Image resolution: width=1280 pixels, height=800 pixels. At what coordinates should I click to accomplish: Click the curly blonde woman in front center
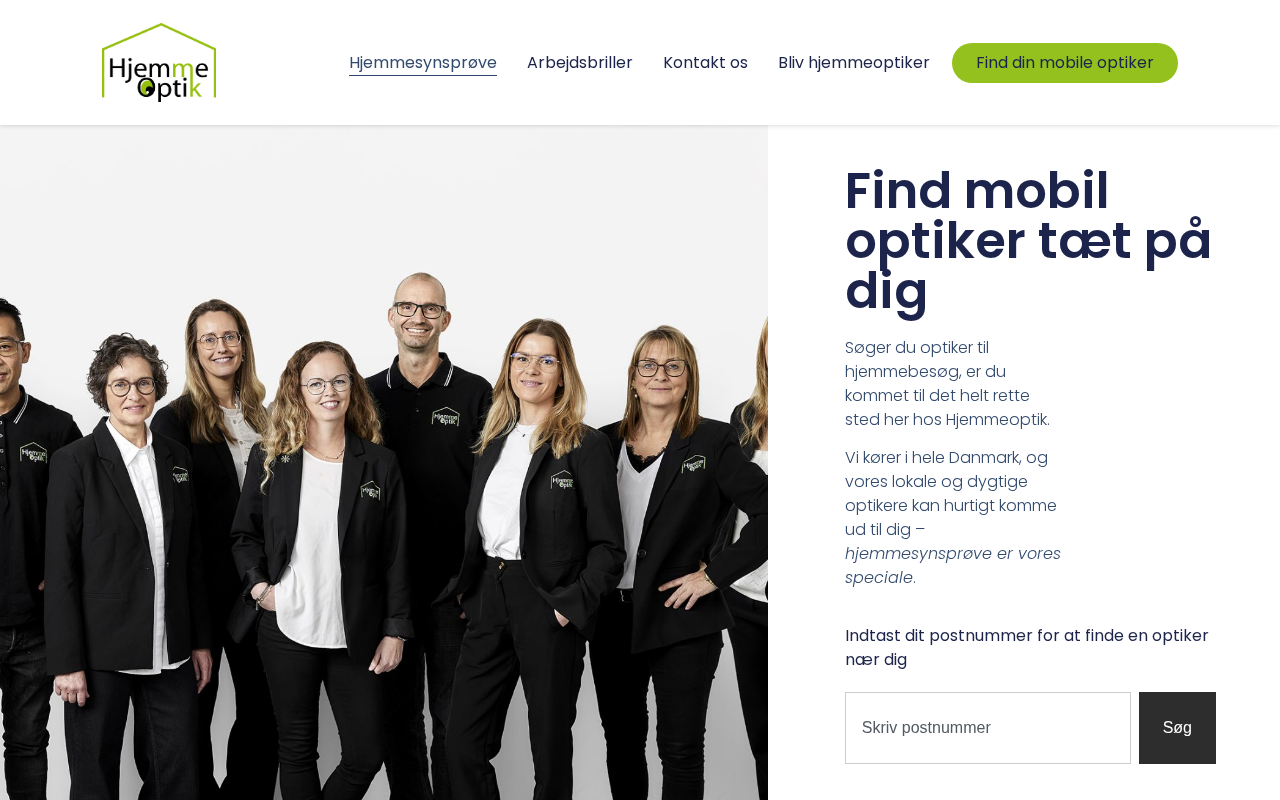tap(320, 560)
